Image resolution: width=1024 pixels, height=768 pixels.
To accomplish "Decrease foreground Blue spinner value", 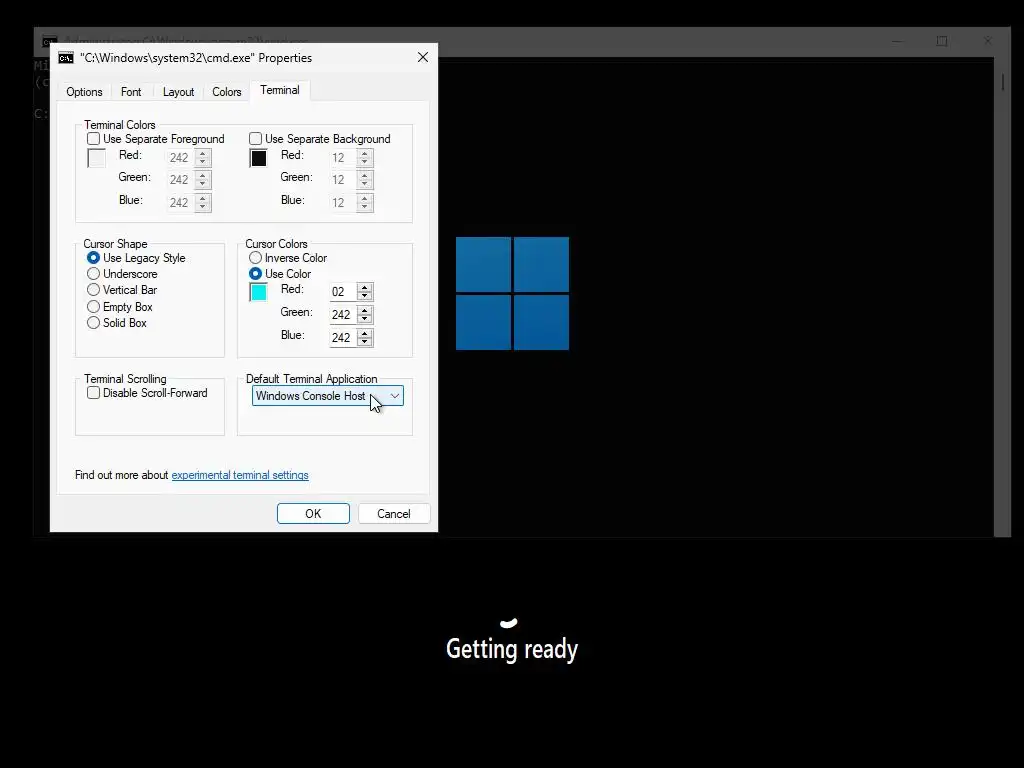I will (203, 207).
